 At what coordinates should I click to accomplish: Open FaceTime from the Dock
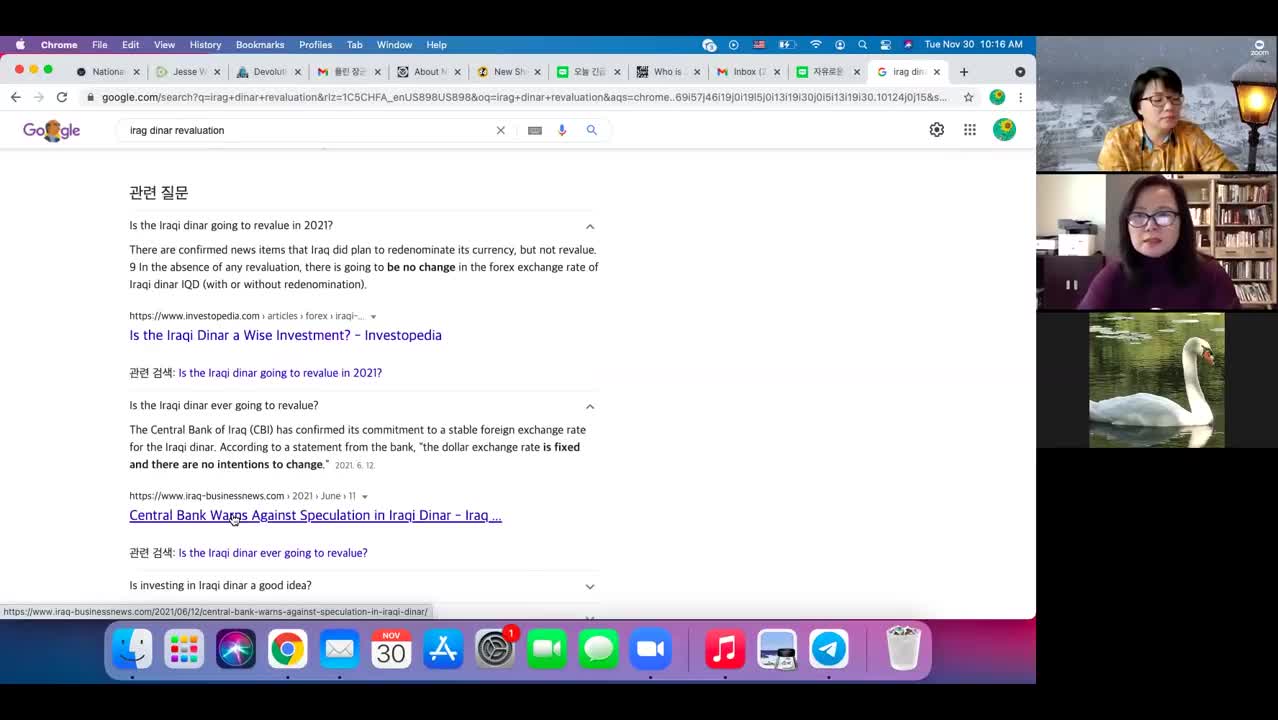click(547, 650)
